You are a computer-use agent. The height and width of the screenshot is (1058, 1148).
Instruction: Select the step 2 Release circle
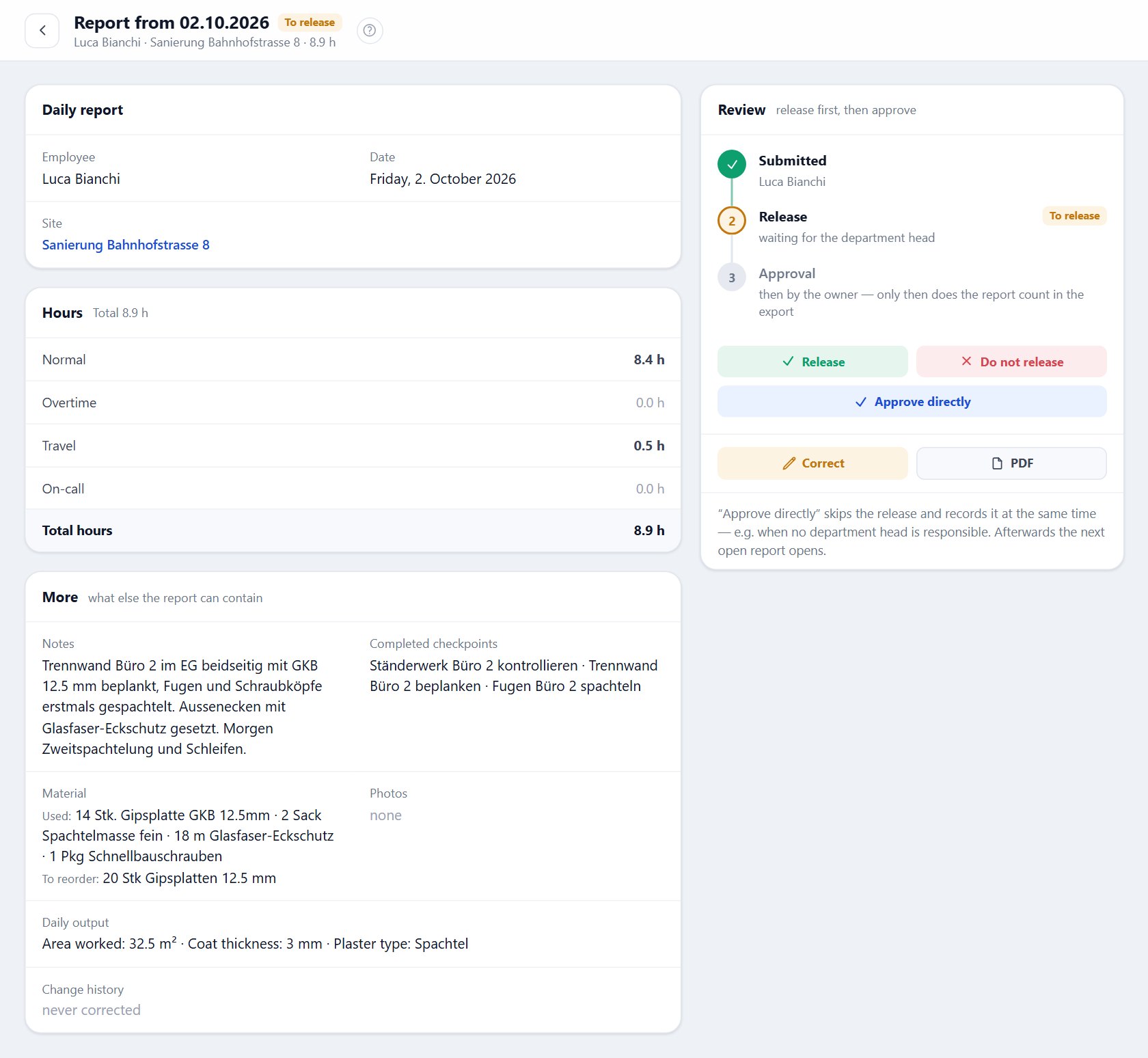732,221
